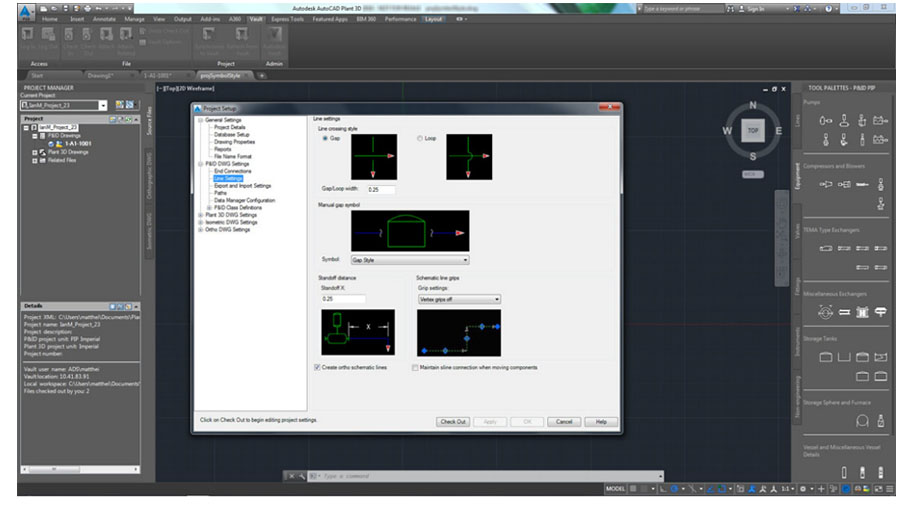Click the first compressor symbol in palette
The image size is (912, 524).
tap(825, 184)
